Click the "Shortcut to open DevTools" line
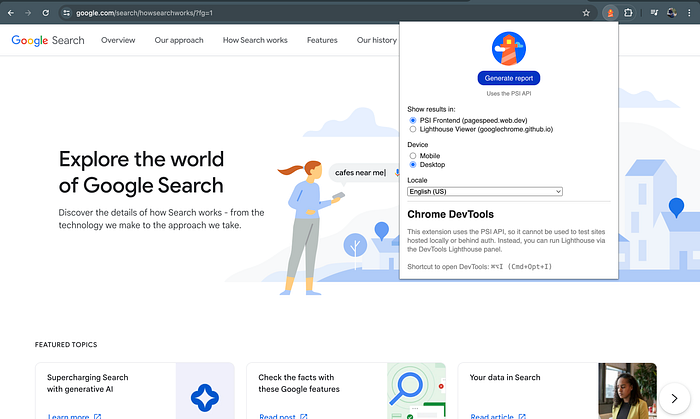The height and width of the screenshot is (419, 700). (x=479, y=267)
